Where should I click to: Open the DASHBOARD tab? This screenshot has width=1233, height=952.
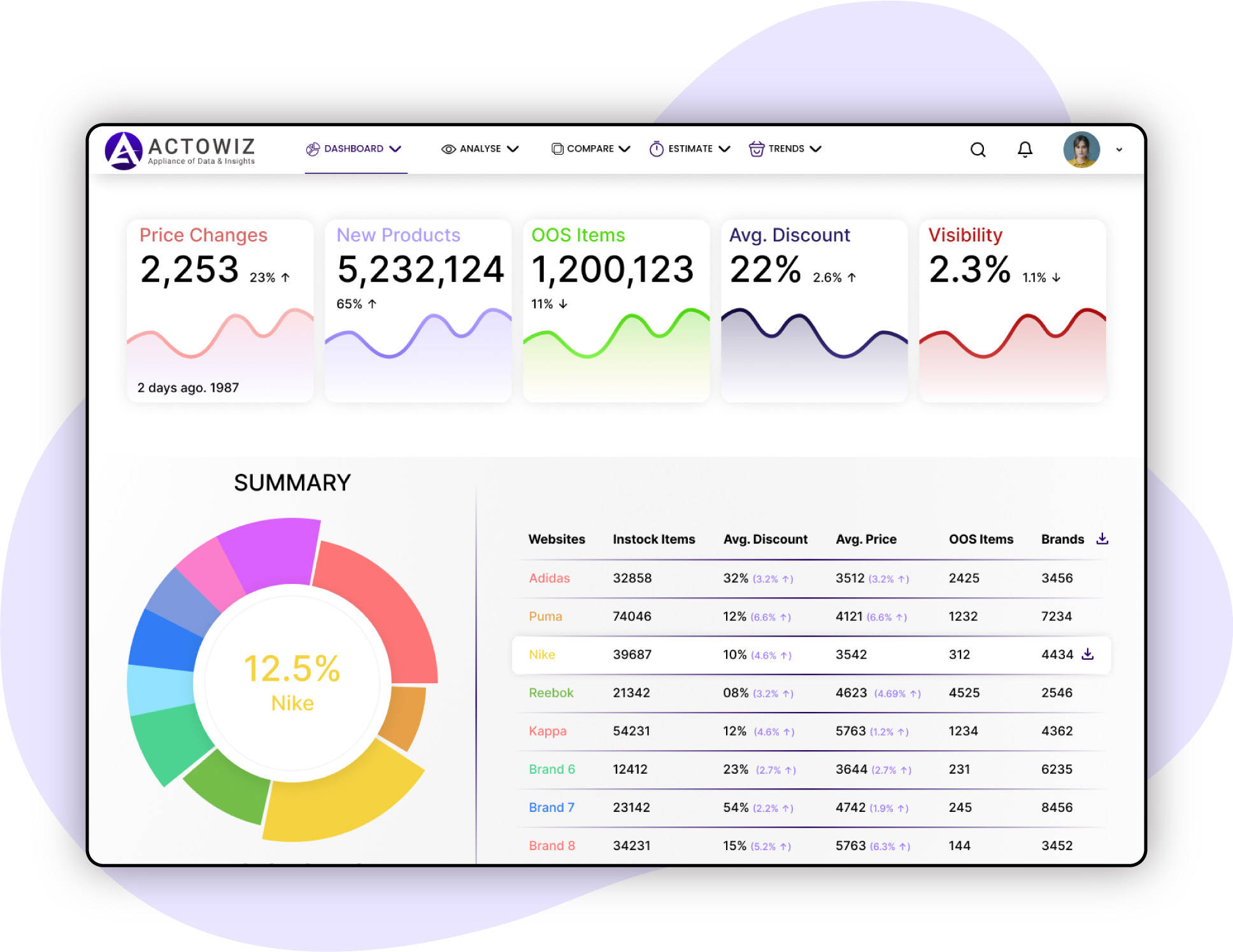click(x=354, y=149)
